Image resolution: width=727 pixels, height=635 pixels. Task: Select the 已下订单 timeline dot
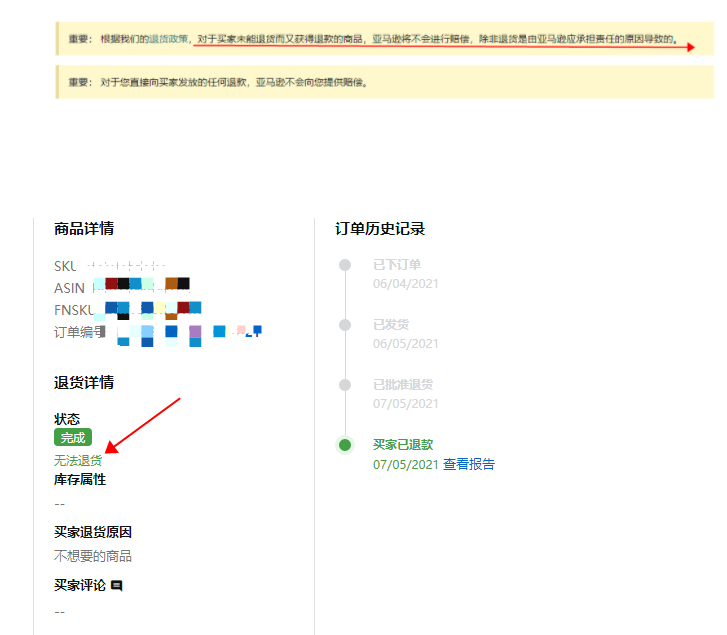pyautogui.click(x=345, y=265)
